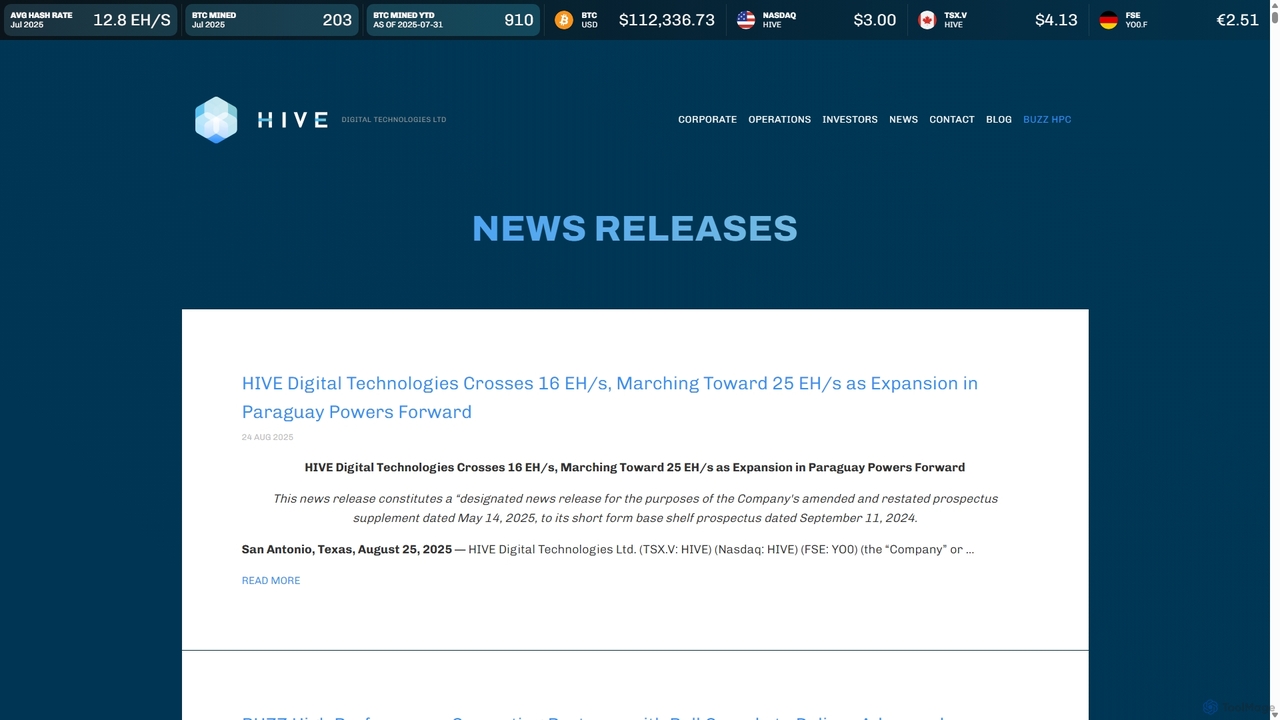The image size is (1280, 720).
Task: Open the Investors menu
Action: pos(850,119)
